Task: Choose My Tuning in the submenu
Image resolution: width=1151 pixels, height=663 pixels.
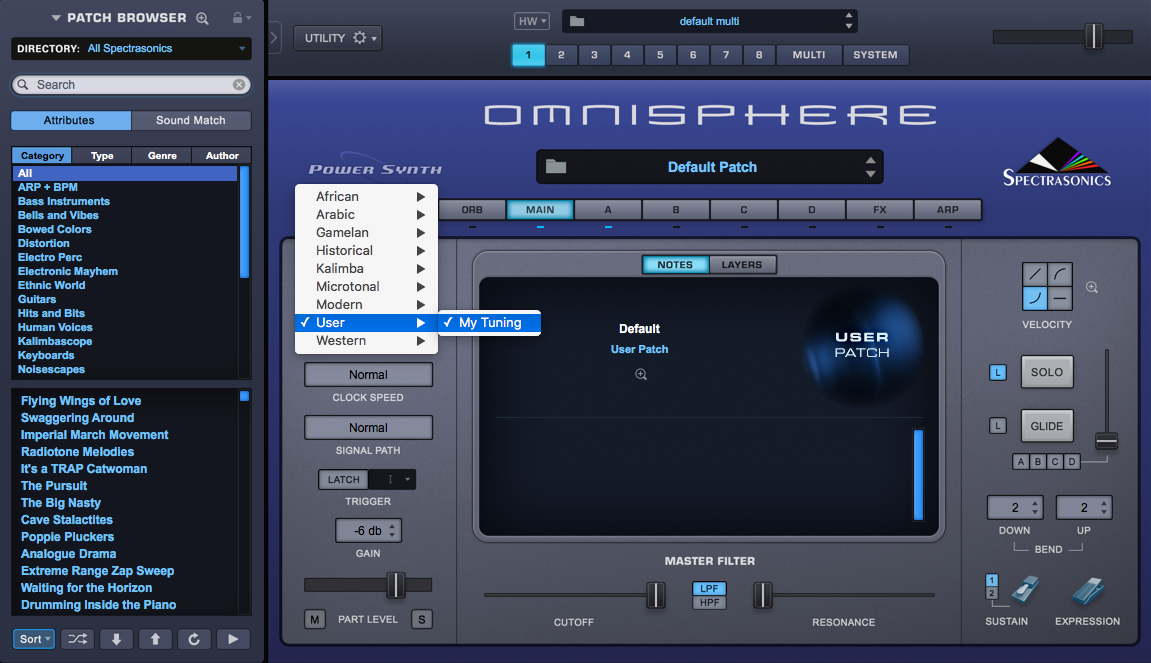Action: tap(490, 322)
